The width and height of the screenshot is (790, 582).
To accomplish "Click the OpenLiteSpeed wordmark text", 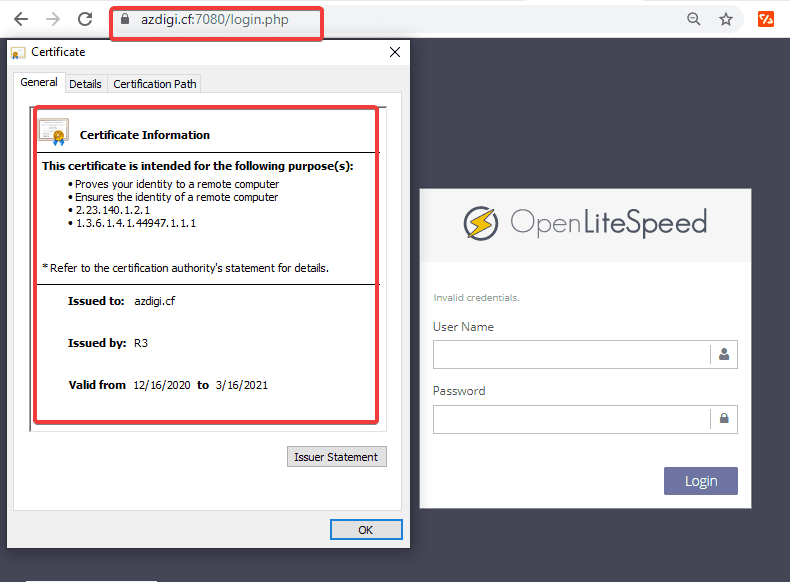I will (x=609, y=223).
